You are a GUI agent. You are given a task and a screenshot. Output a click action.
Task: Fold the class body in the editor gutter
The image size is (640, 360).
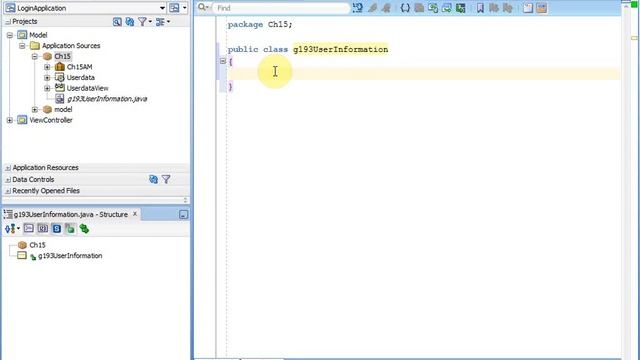[x=222, y=61]
